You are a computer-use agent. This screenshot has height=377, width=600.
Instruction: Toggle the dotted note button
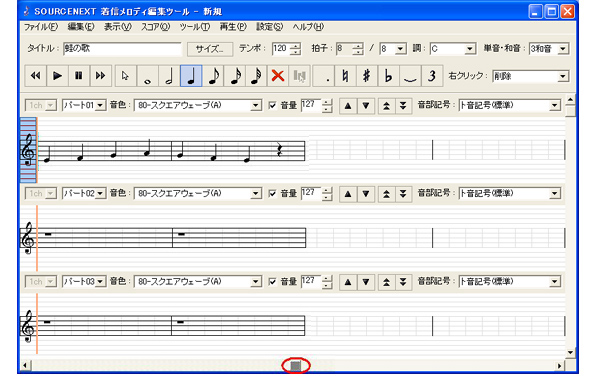pos(324,76)
